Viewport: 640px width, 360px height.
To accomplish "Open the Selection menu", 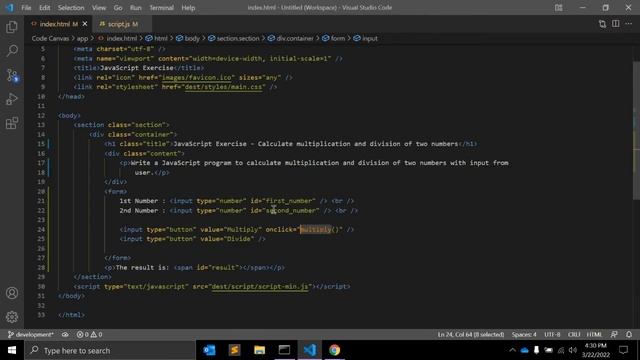I will tap(71, 8).
